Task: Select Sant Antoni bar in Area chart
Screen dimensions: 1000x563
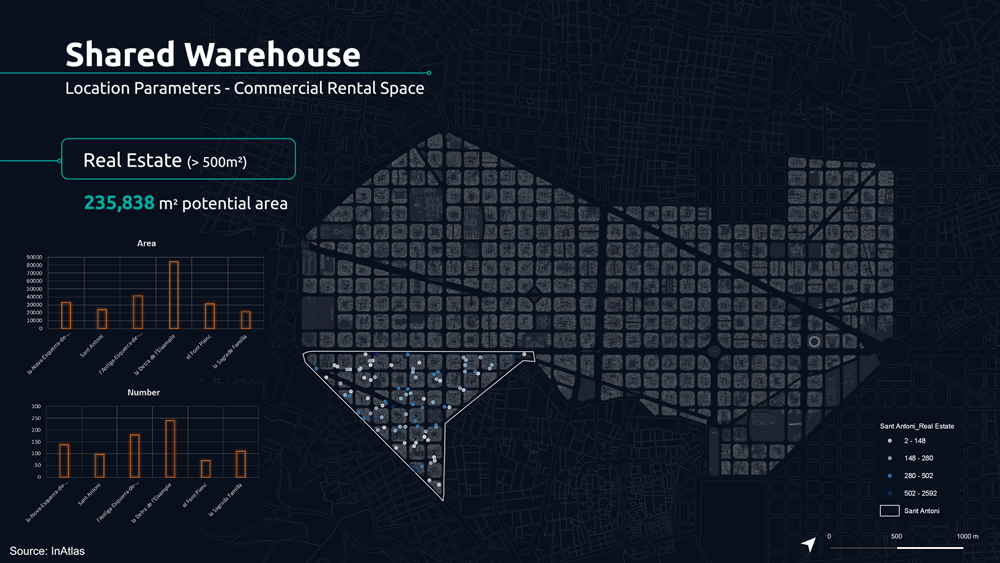Action: 101,318
